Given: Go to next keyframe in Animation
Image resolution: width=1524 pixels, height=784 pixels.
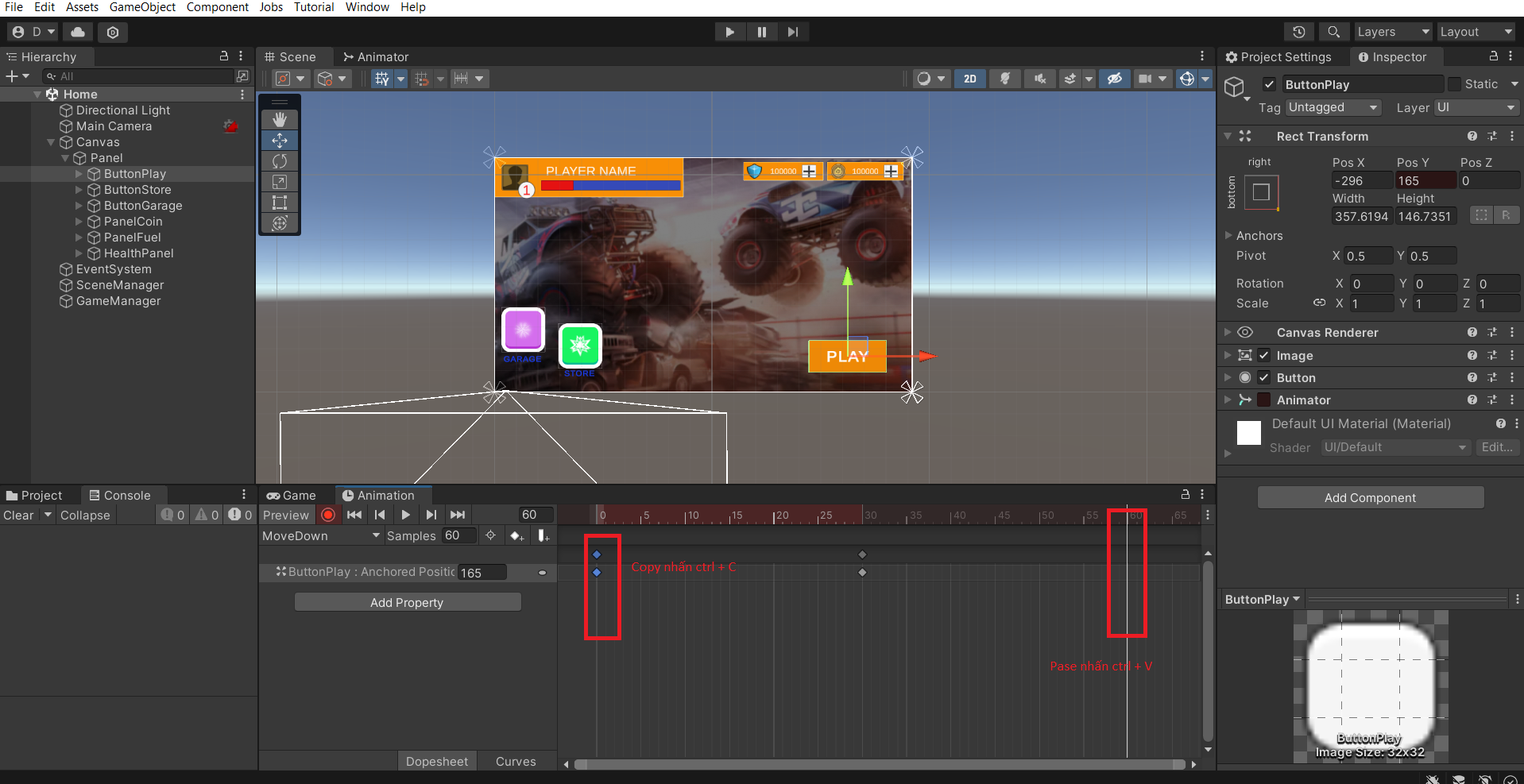Looking at the screenshot, I should [431, 515].
